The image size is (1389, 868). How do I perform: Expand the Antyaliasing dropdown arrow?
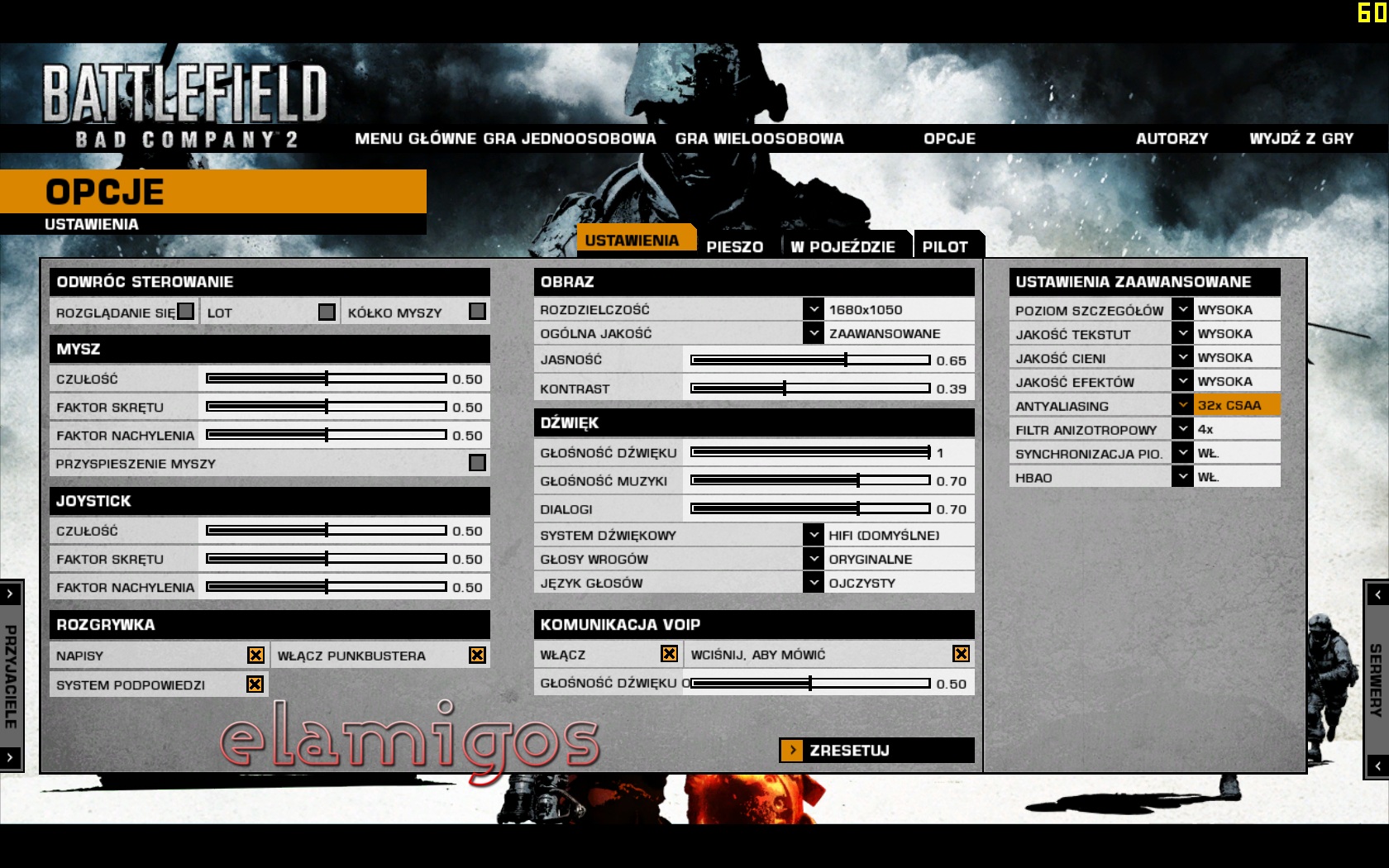click(x=1182, y=405)
